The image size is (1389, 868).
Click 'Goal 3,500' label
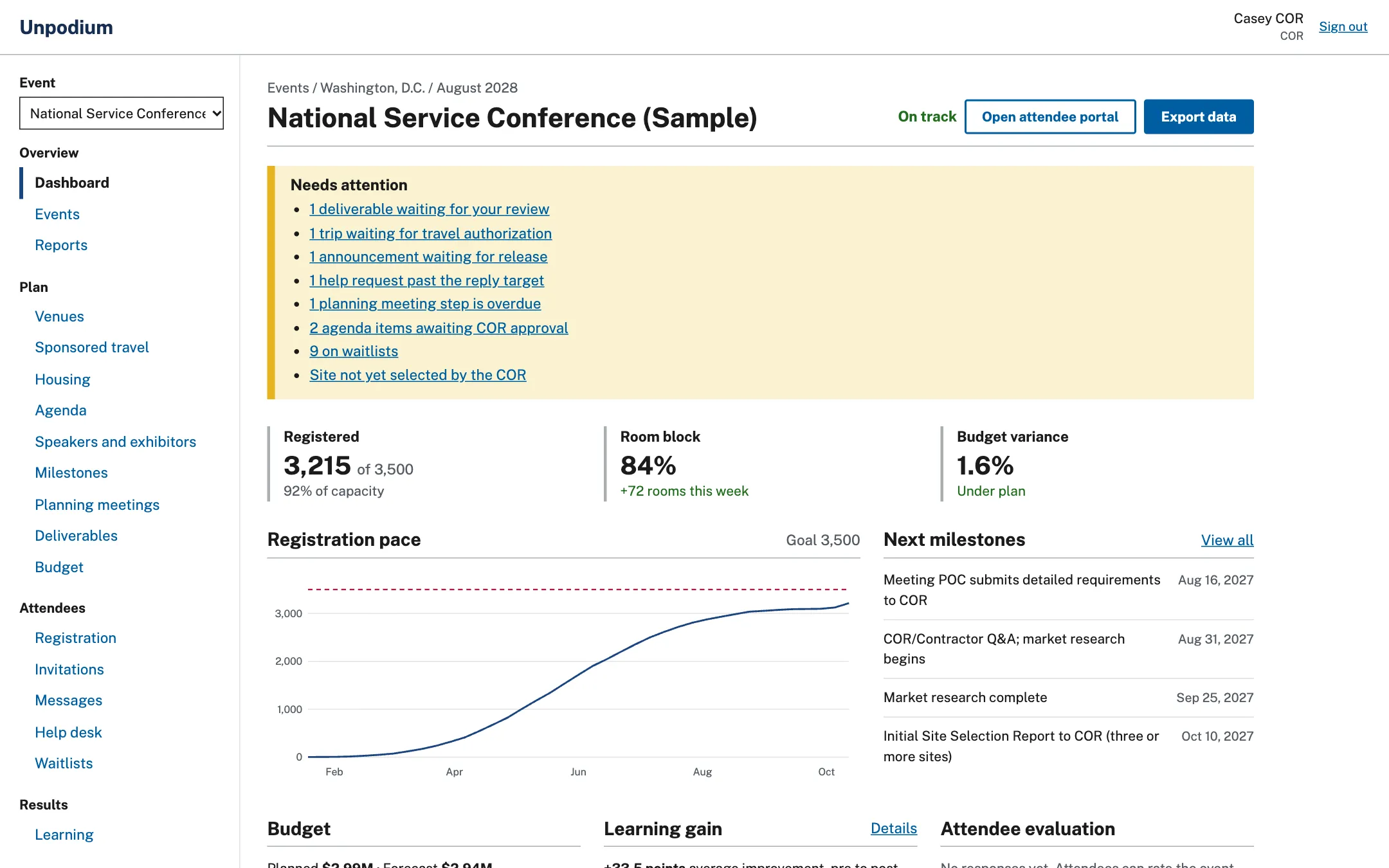tap(822, 540)
